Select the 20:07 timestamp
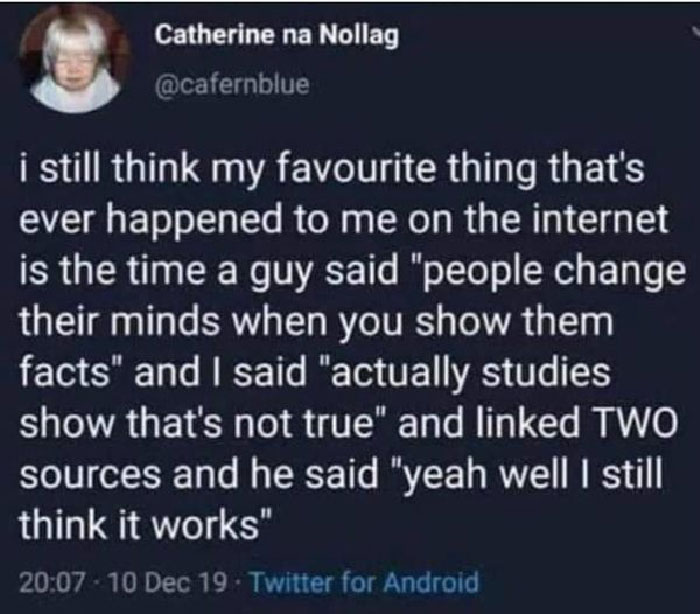Screen dimensions: 700x614 (51, 582)
